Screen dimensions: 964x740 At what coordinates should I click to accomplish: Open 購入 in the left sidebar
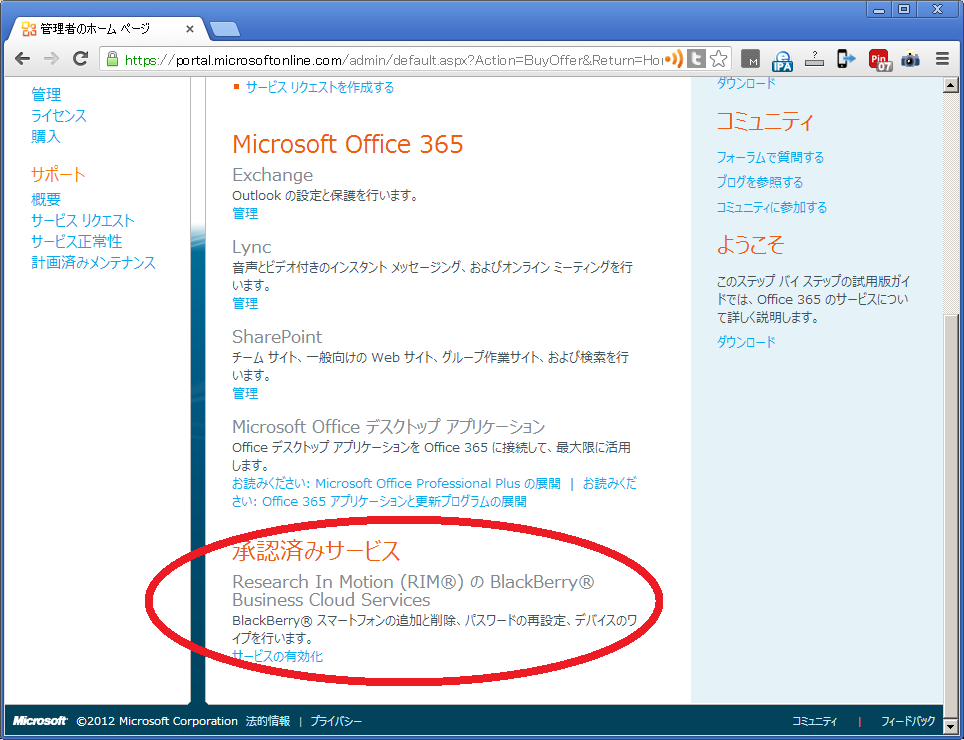[x=46, y=136]
